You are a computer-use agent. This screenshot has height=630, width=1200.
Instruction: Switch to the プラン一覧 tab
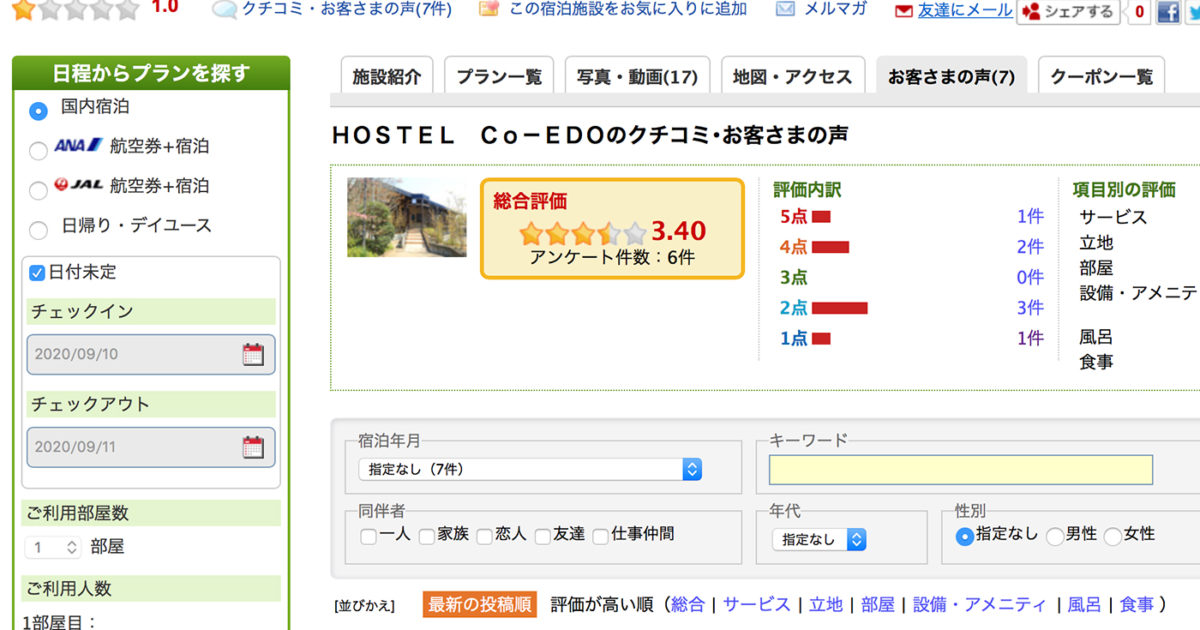click(x=499, y=76)
